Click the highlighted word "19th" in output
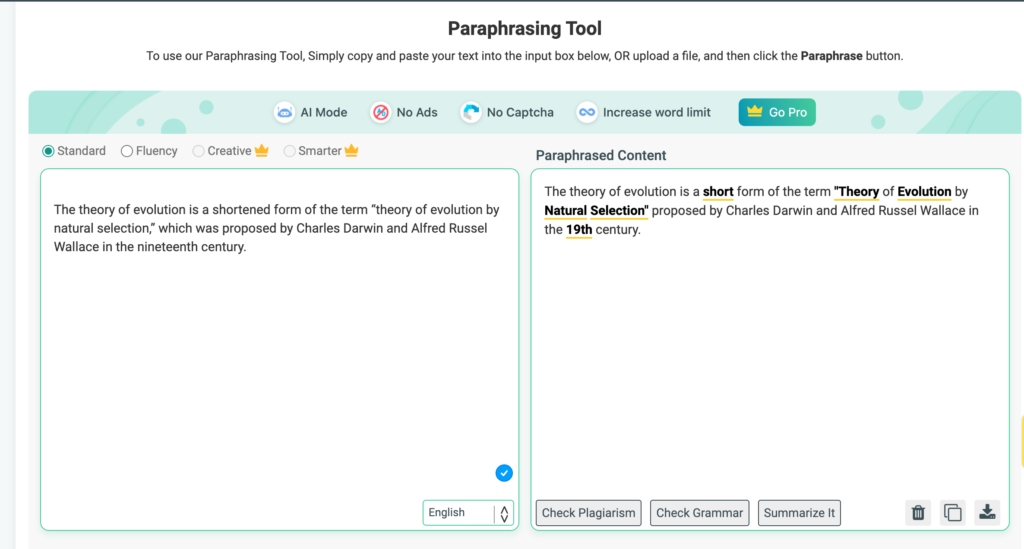 click(579, 230)
